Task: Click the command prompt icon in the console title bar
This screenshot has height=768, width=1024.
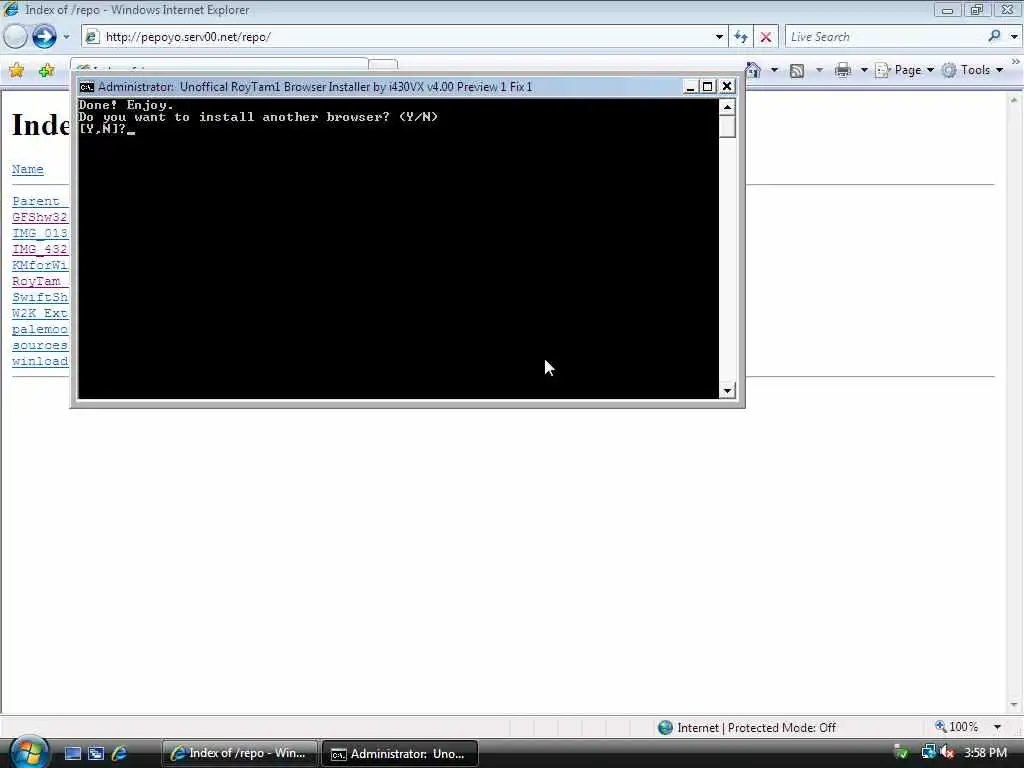Action: pyautogui.click(x=86, y=87)
